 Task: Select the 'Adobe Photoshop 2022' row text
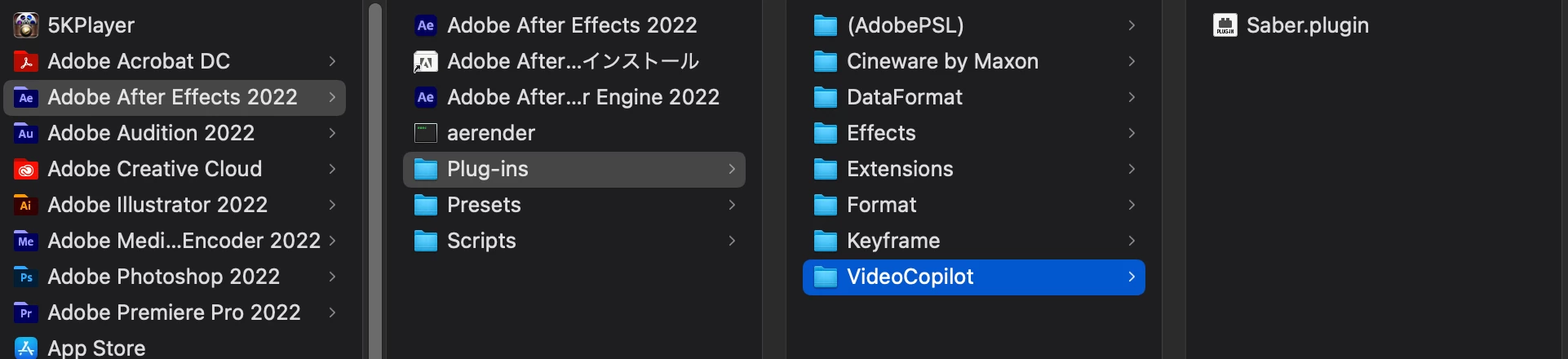point(164,277)
